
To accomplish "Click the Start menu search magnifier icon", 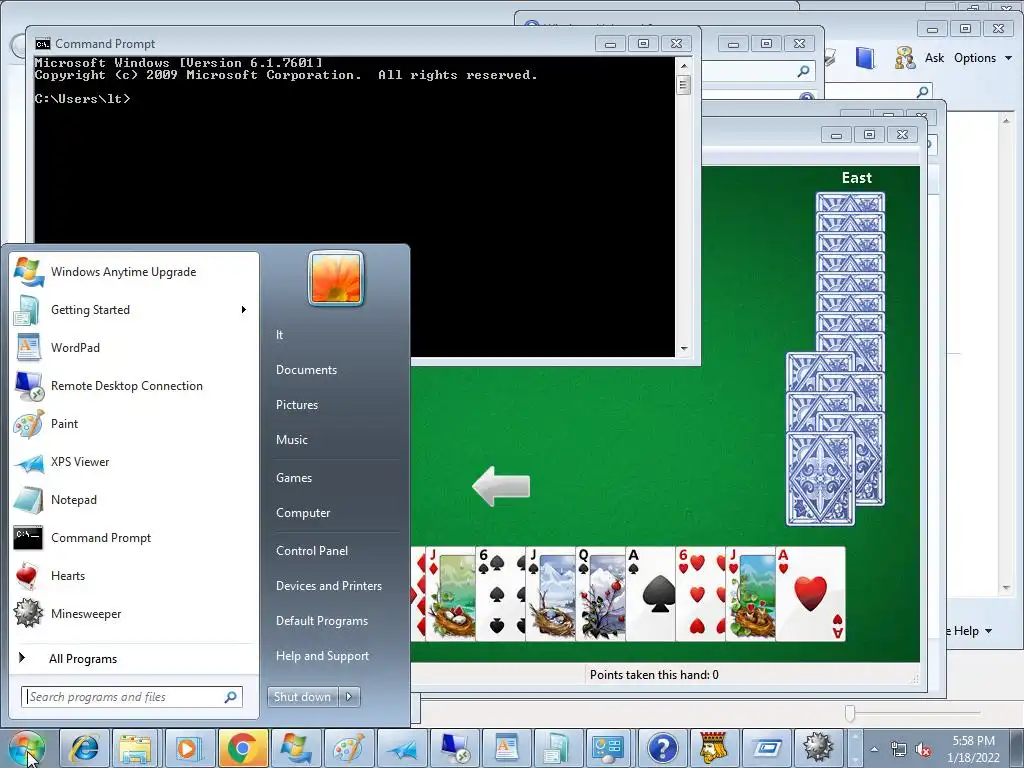I will [231, 697].
